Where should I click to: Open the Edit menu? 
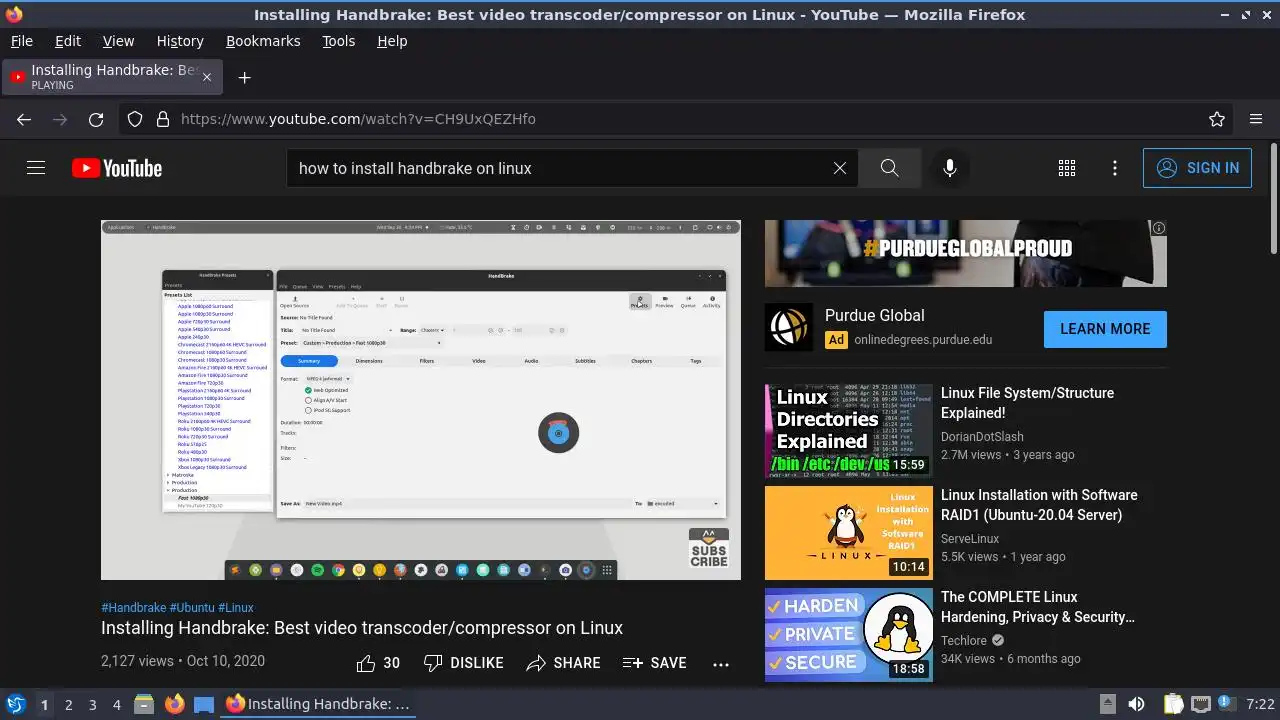point(68,41)
